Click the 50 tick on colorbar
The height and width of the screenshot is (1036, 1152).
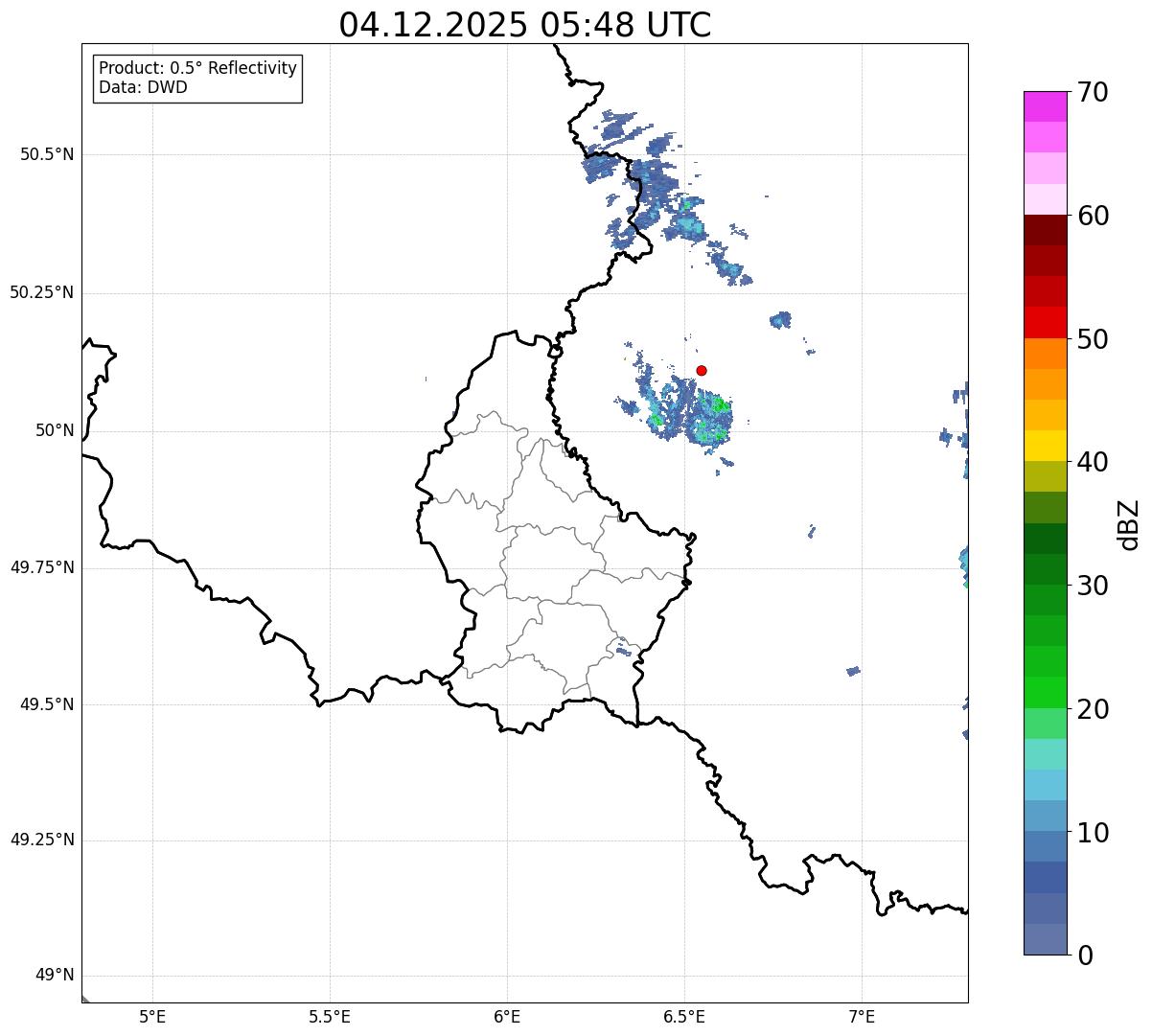[x=1093, y=339]
